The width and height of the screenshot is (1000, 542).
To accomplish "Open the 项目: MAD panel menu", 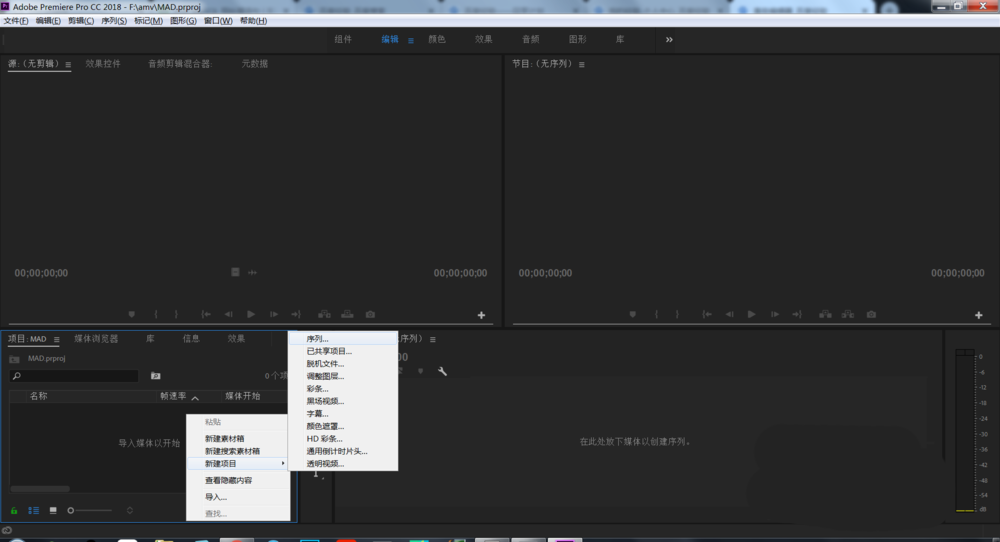I will [x=57, y=339].
